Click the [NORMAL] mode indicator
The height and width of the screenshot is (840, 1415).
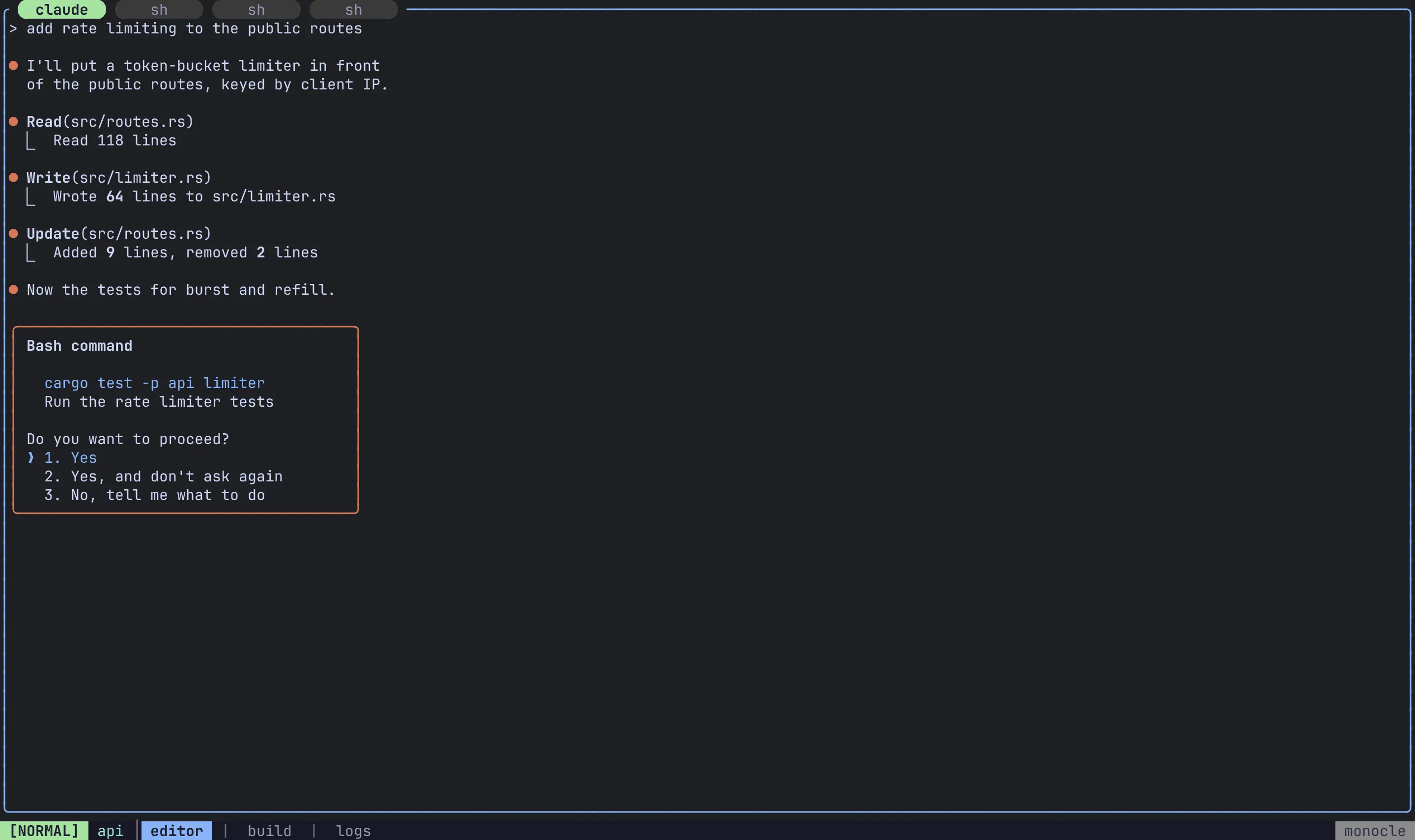44,830
